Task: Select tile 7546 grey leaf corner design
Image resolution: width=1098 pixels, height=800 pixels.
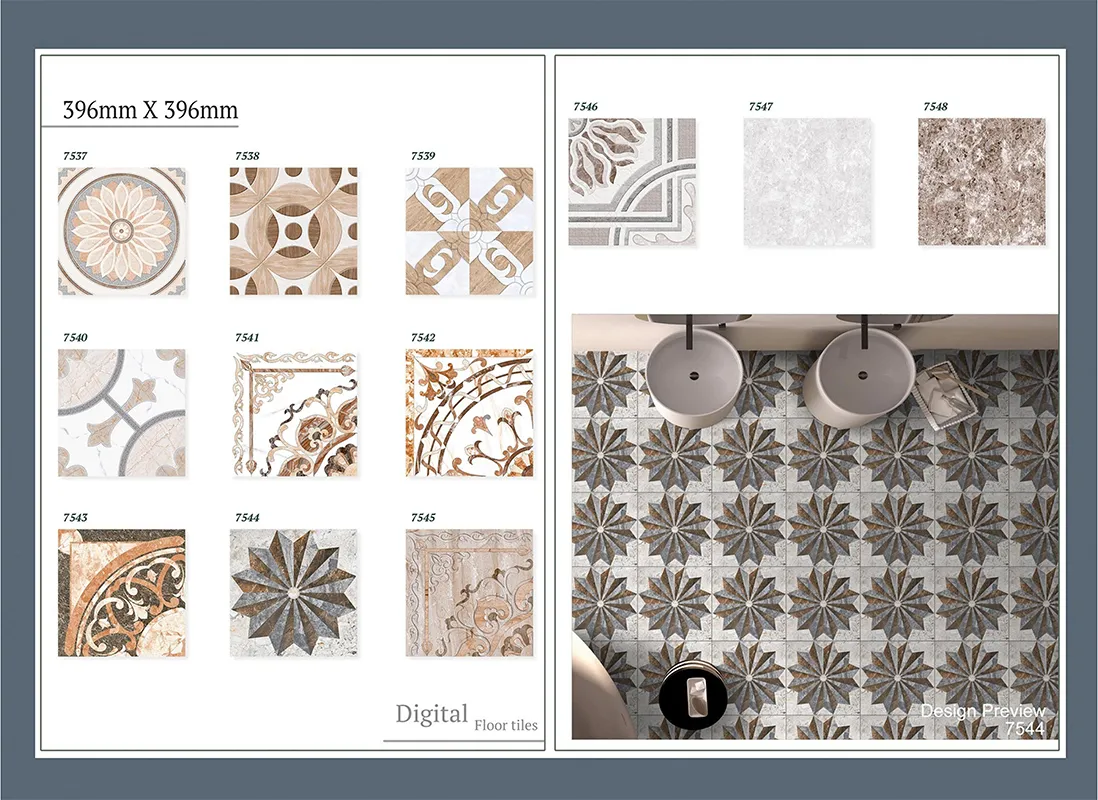Action: pos(632,182)
